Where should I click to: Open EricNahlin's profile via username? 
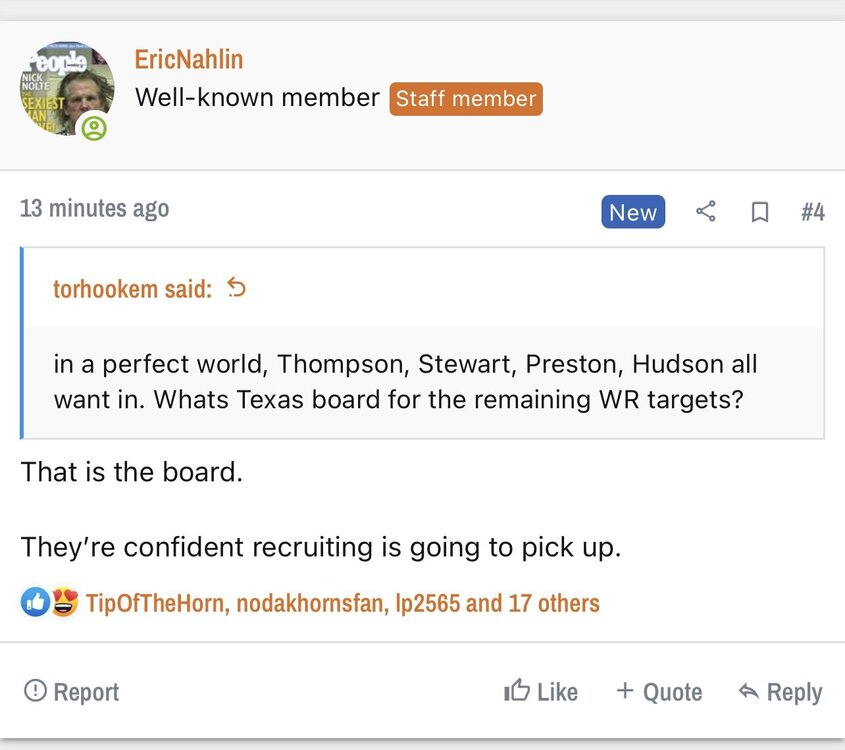tap(189, 59)
